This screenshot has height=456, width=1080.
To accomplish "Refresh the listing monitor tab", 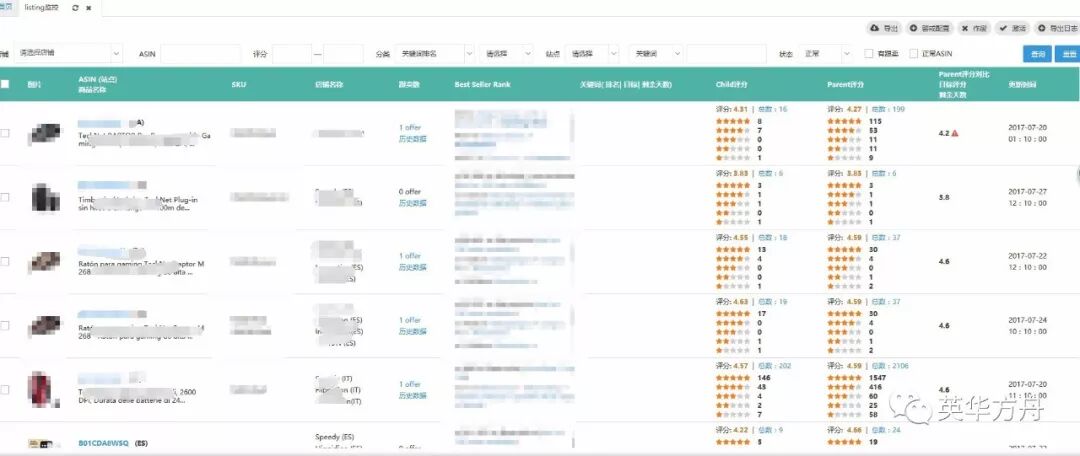I will [75, 8].
